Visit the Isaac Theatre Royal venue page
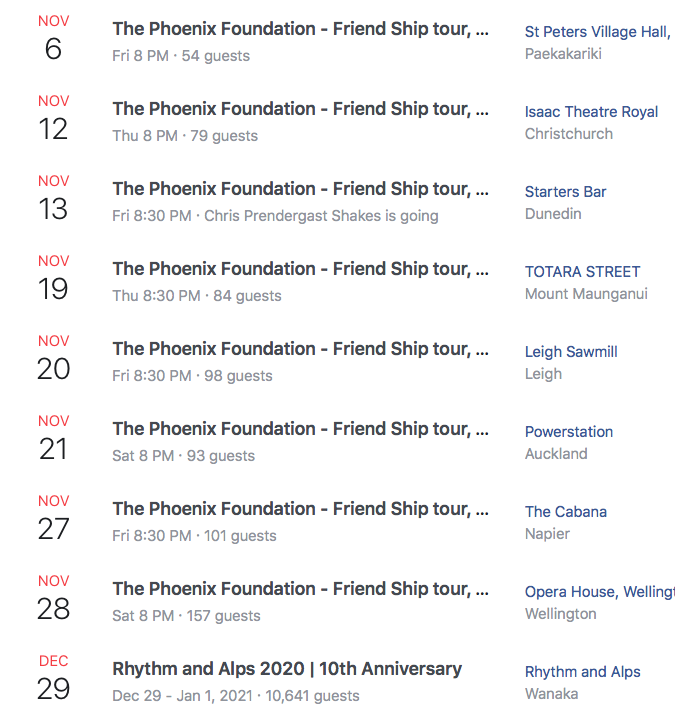 (x=591, y=112)
